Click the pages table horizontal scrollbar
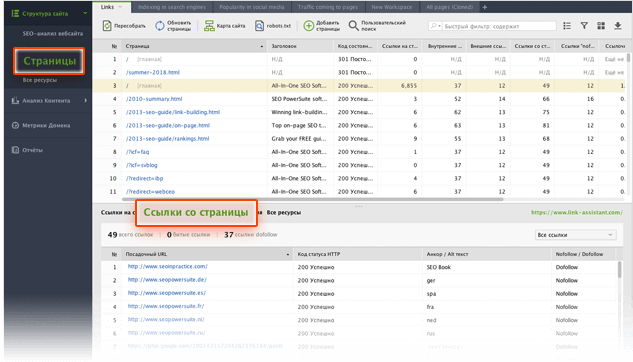The height and width of the screenshot is (362, 633). (x=312, y=199)
